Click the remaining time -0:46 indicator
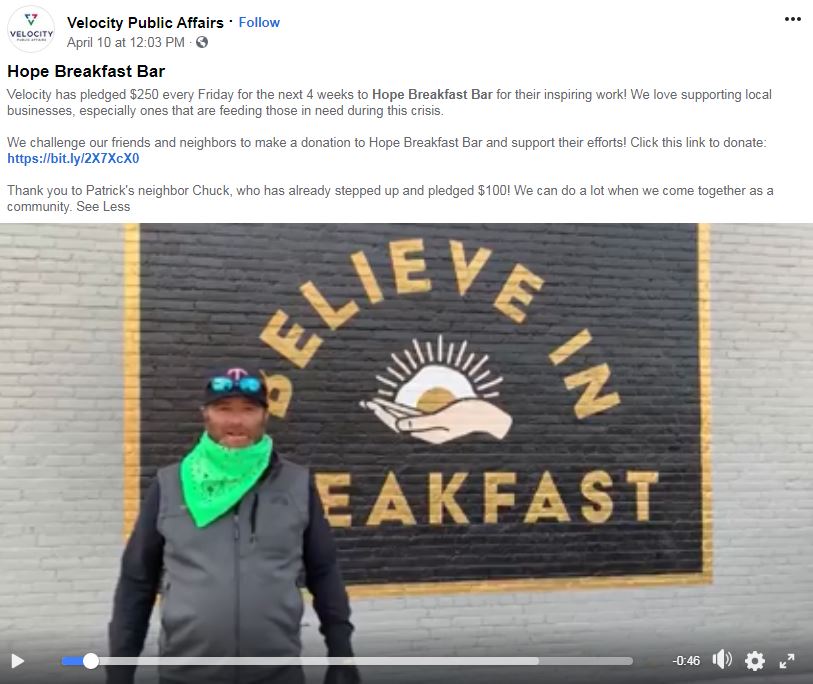 click(x=685, y=661)
